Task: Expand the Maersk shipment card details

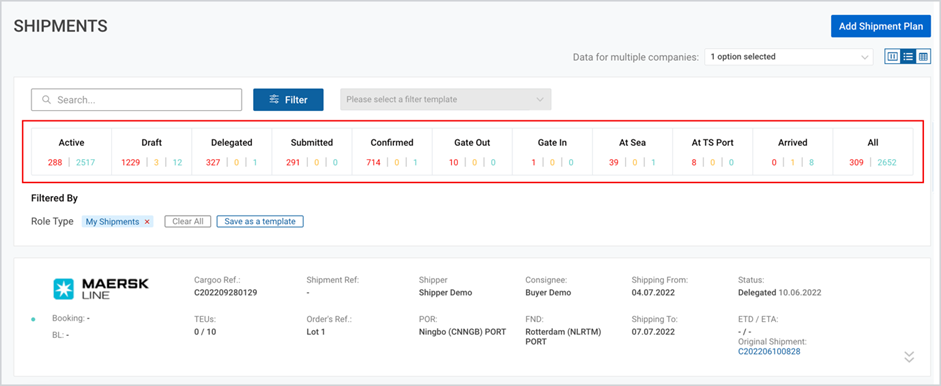Action: coord(909,357)
